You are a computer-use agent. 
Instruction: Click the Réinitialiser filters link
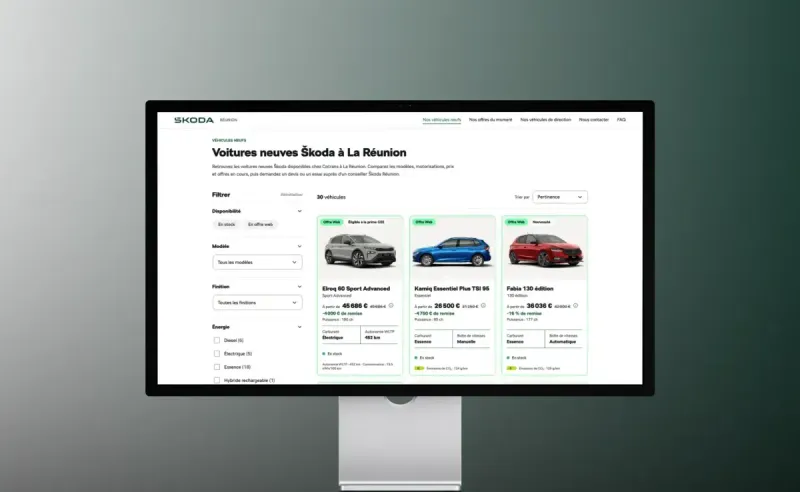click(x=291, y=195)
